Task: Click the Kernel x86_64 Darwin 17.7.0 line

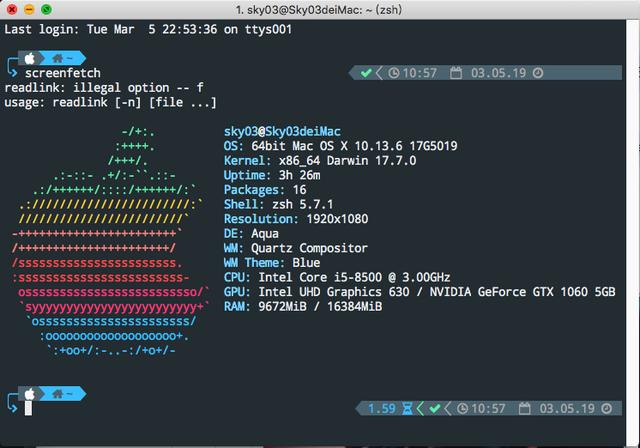Action: (x=320, y=160)
